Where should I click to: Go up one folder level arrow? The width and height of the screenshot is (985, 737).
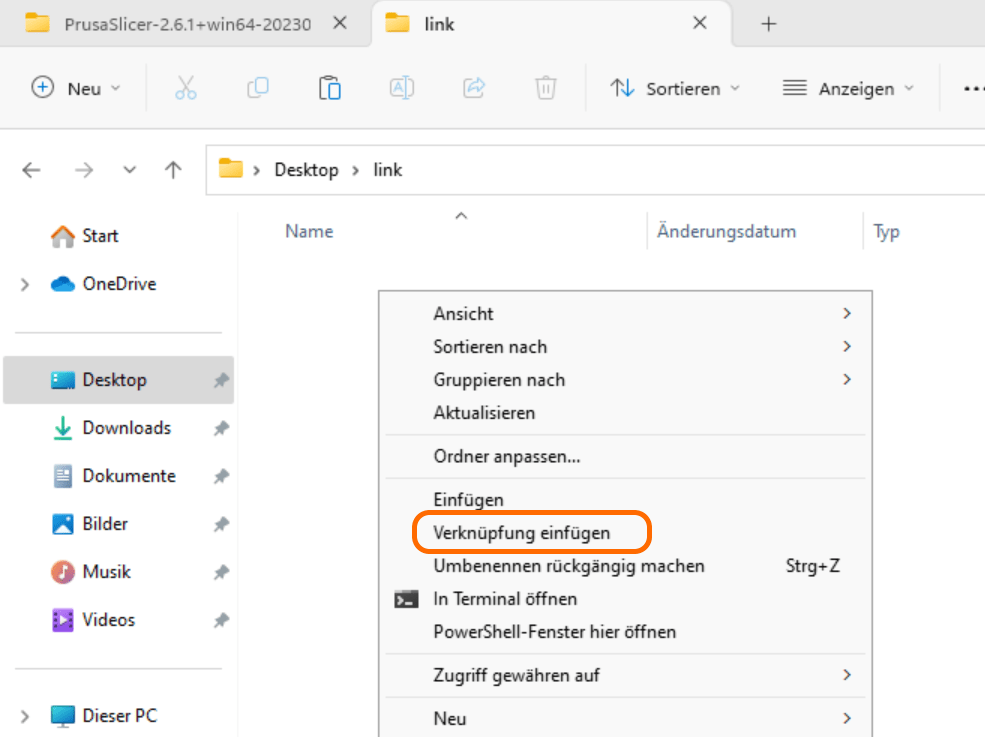173,170
